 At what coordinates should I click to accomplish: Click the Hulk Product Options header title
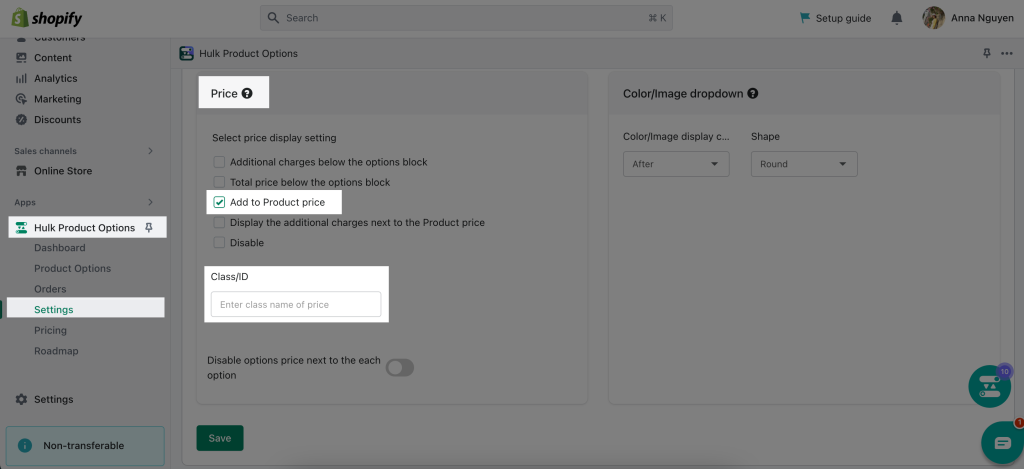[248, 54]
